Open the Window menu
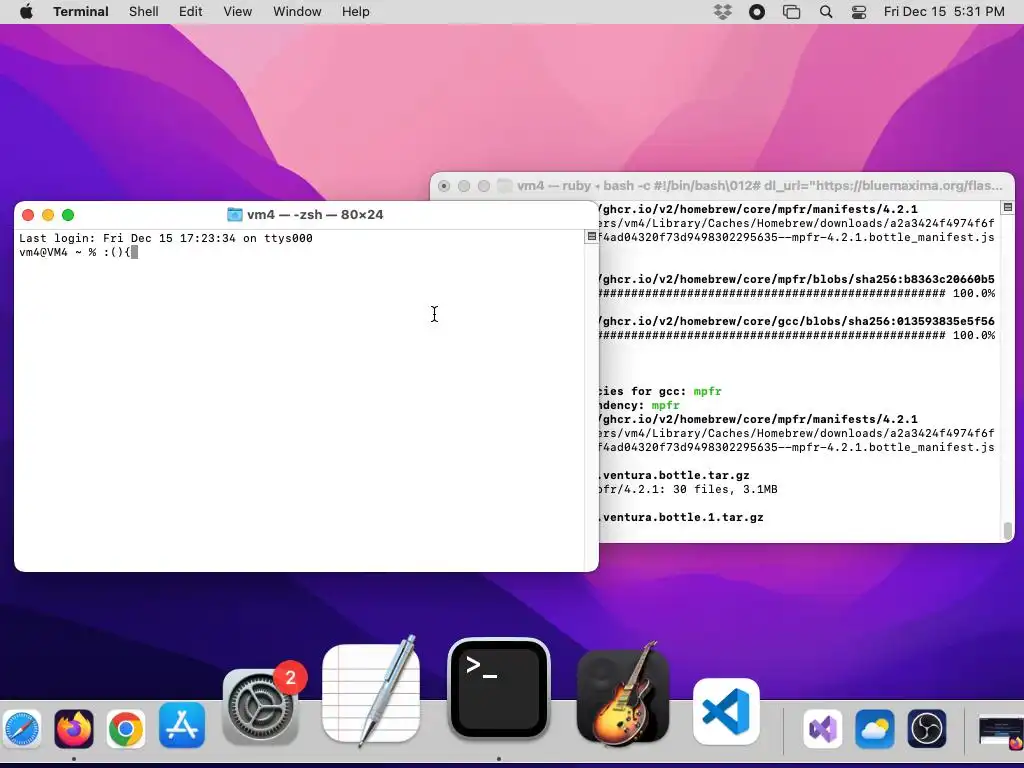This screenshot has height=768, width=1024. [297, 12]
